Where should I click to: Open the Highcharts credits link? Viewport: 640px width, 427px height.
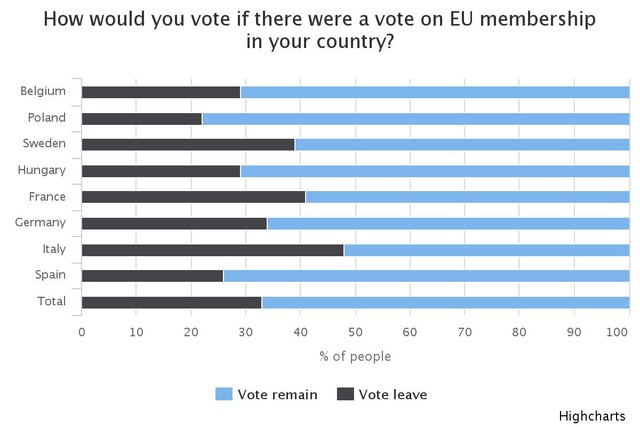tap(594, 415)
